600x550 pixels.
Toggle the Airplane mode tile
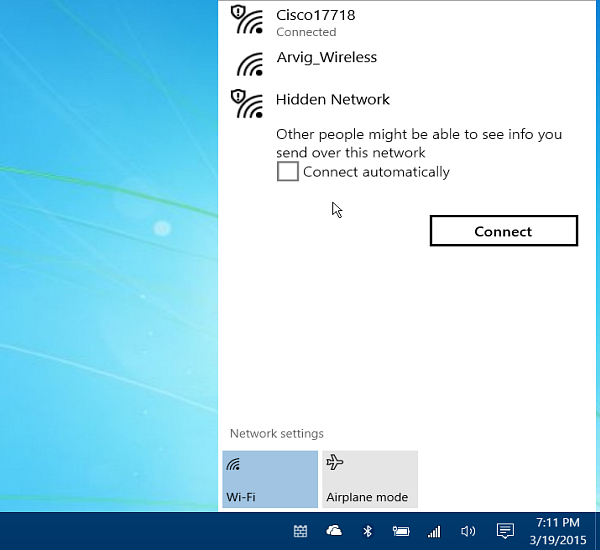tap(370, 479)
